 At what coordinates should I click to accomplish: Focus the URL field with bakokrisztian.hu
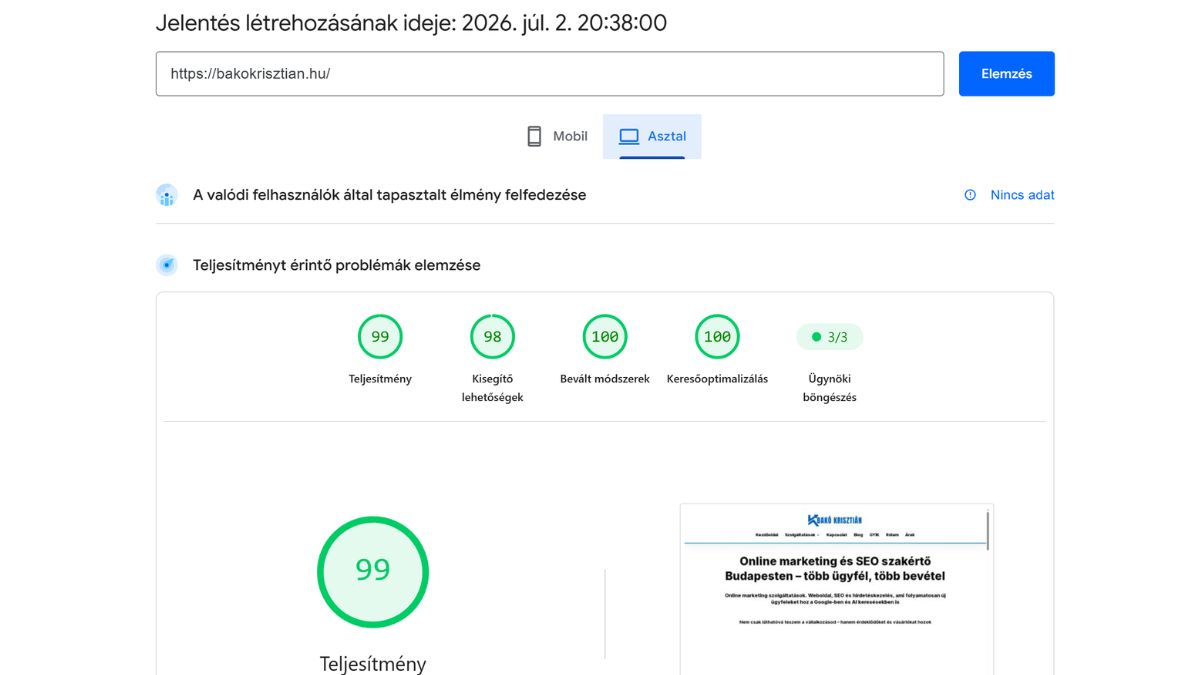coord(550,74)
